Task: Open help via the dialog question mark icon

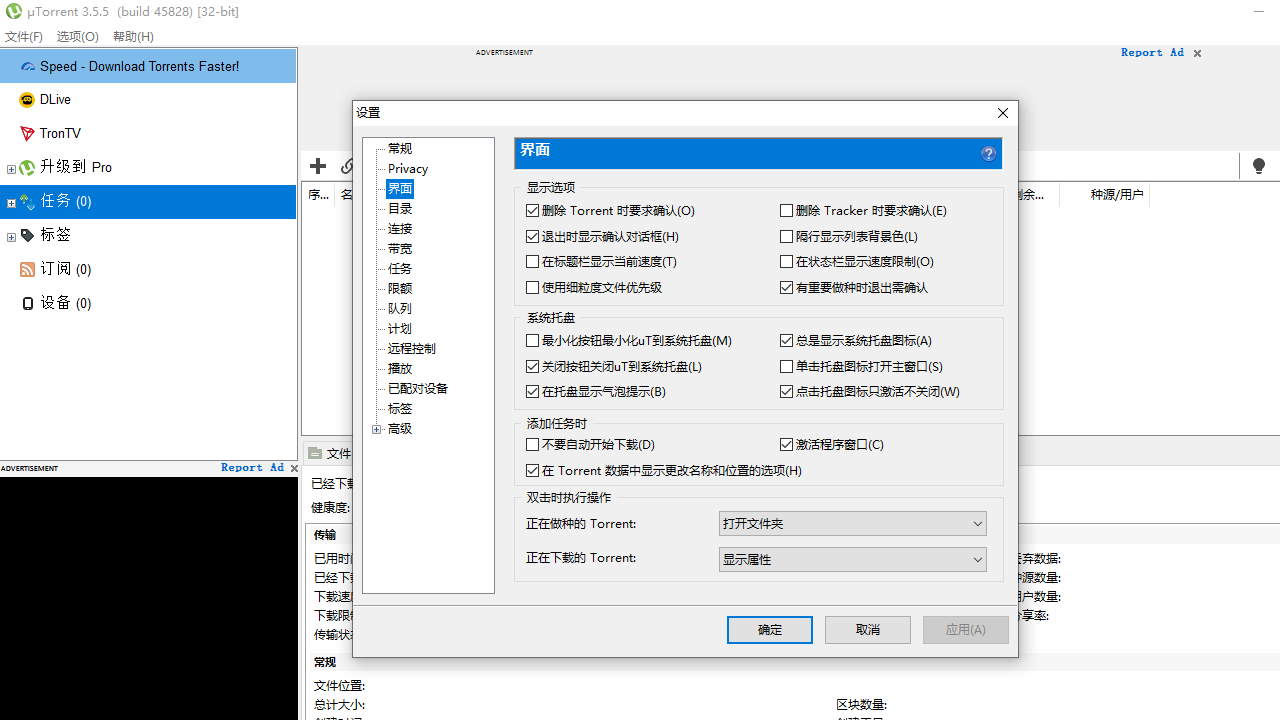Action: tap(988, 153)
